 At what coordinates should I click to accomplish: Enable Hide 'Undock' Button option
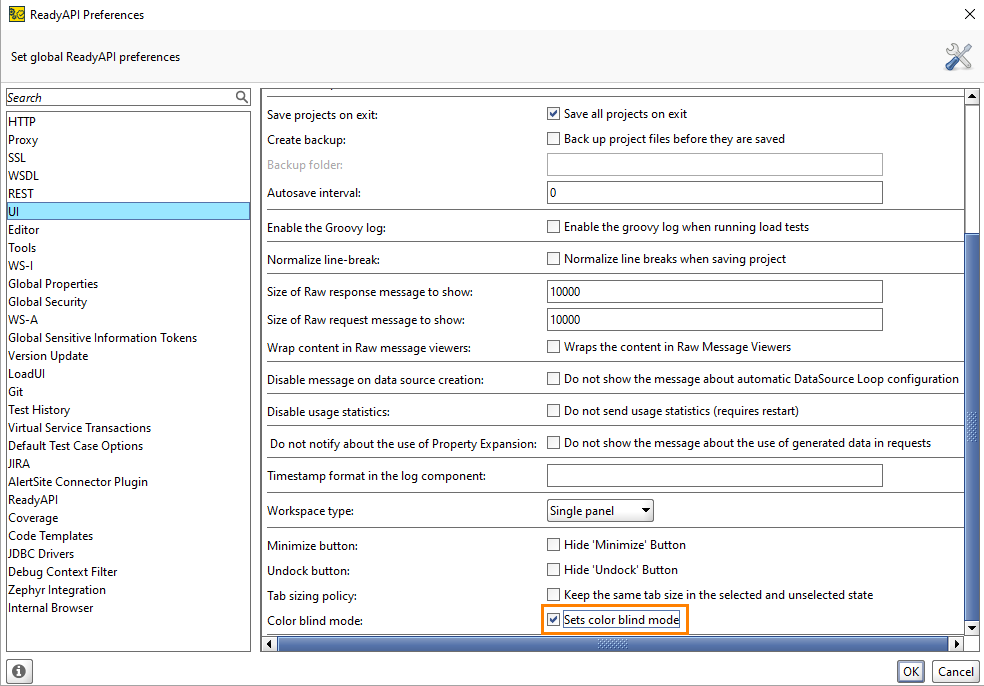553,570
